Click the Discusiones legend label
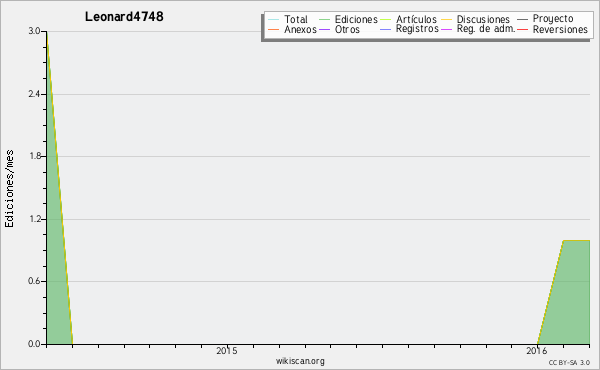This screenshot has height=370, width=600. click(483, 20)
